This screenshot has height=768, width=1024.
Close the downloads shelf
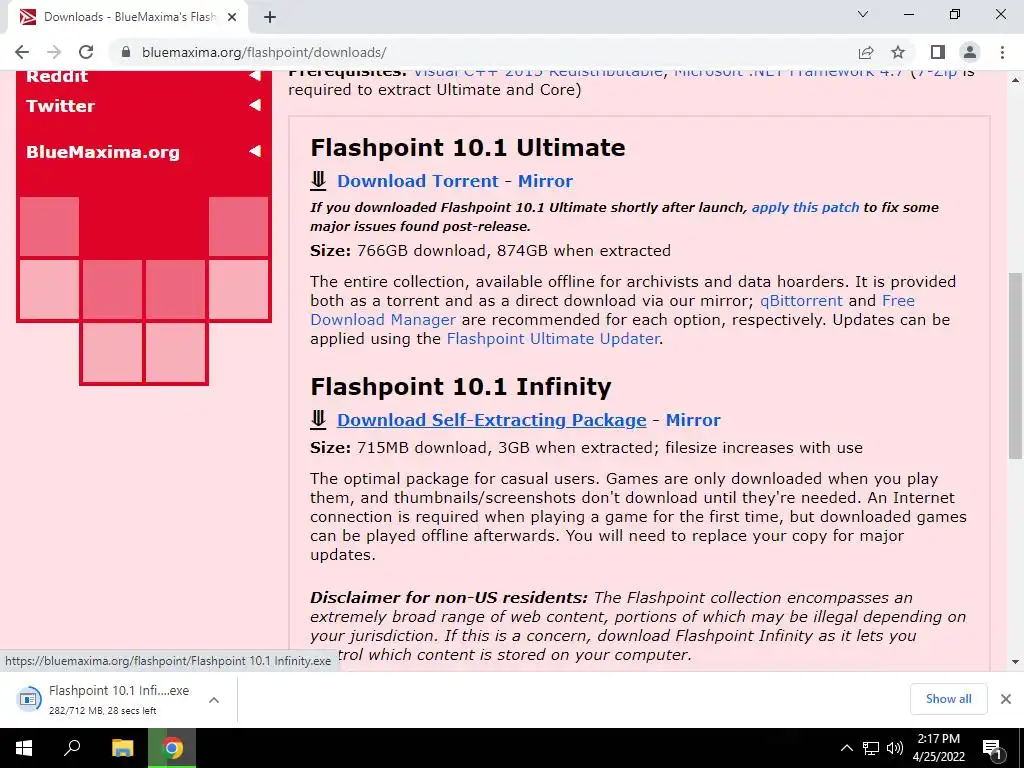1006,699
